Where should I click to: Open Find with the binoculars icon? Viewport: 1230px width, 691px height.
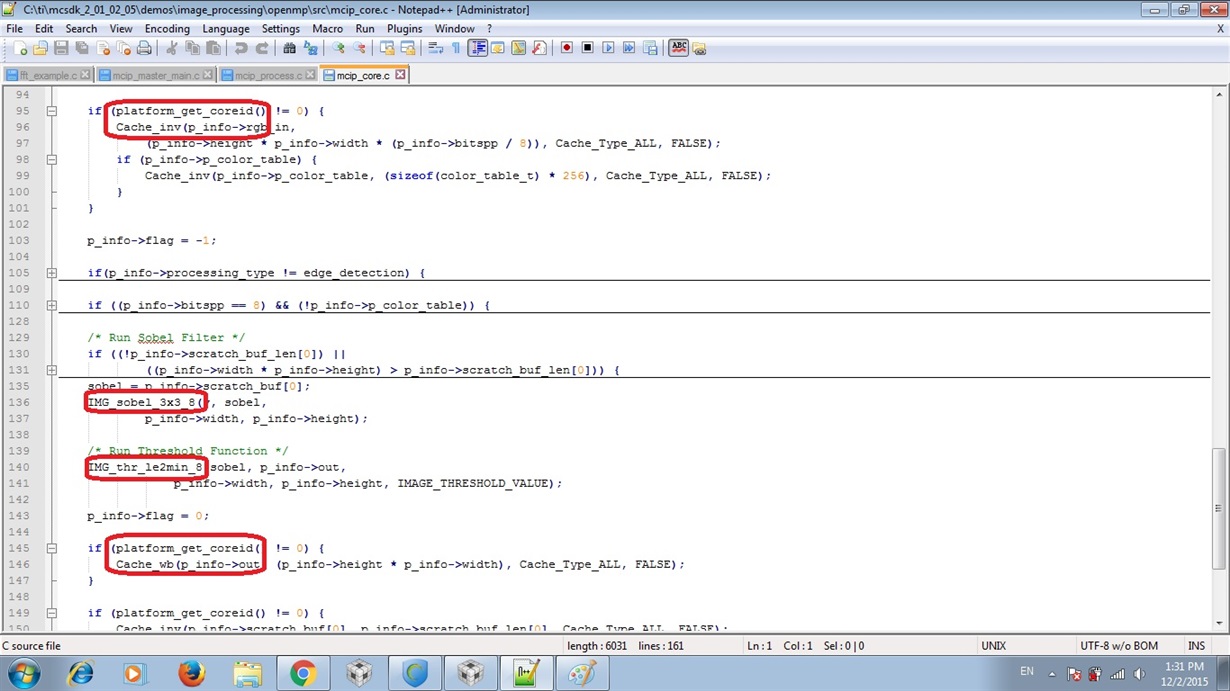click(289, 48)
